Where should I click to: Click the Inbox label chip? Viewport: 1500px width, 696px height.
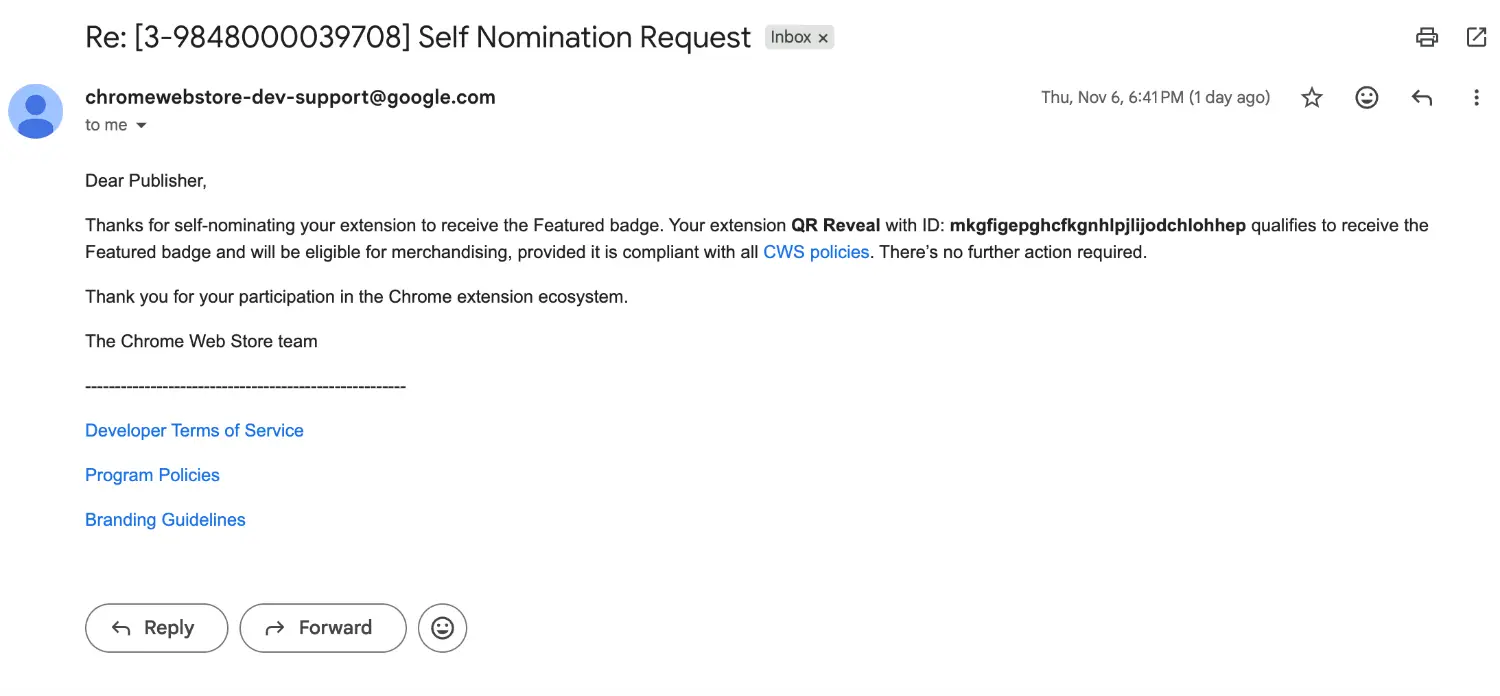point(790,38)
